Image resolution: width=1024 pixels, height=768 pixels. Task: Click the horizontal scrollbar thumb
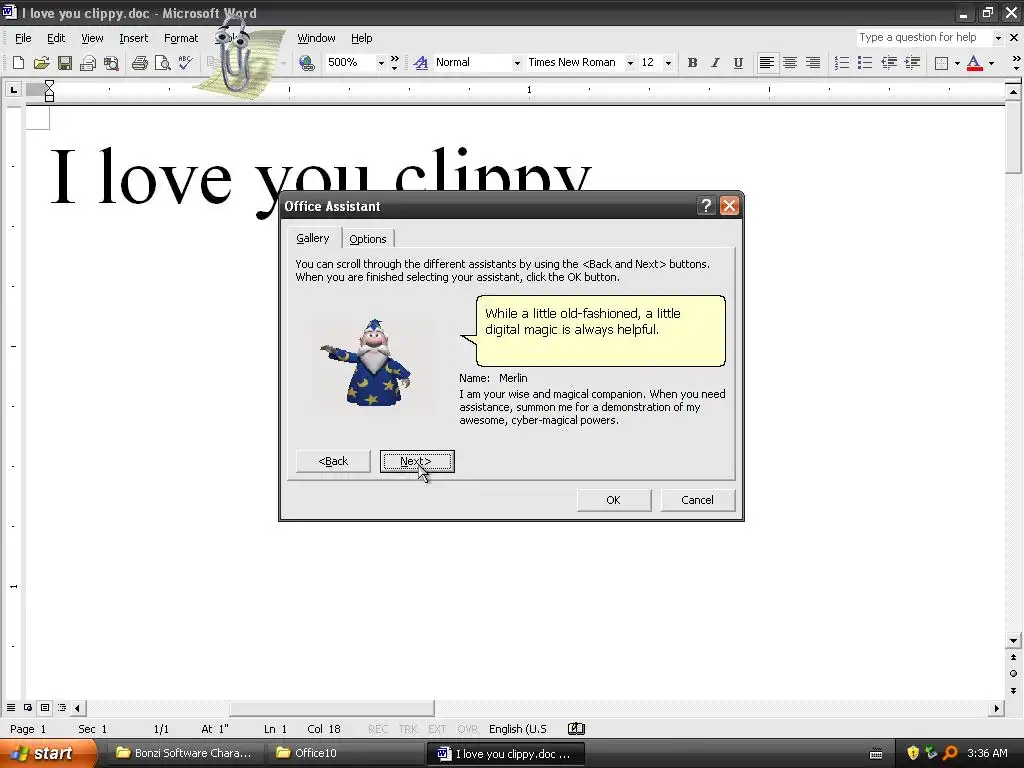331,708
